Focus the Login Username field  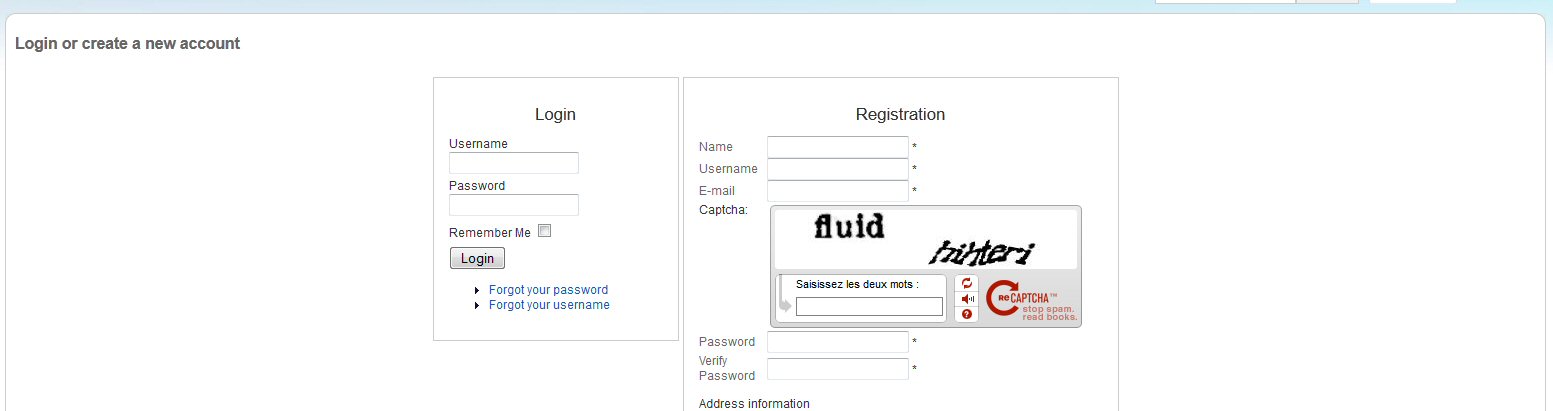[x=514, y=163]
